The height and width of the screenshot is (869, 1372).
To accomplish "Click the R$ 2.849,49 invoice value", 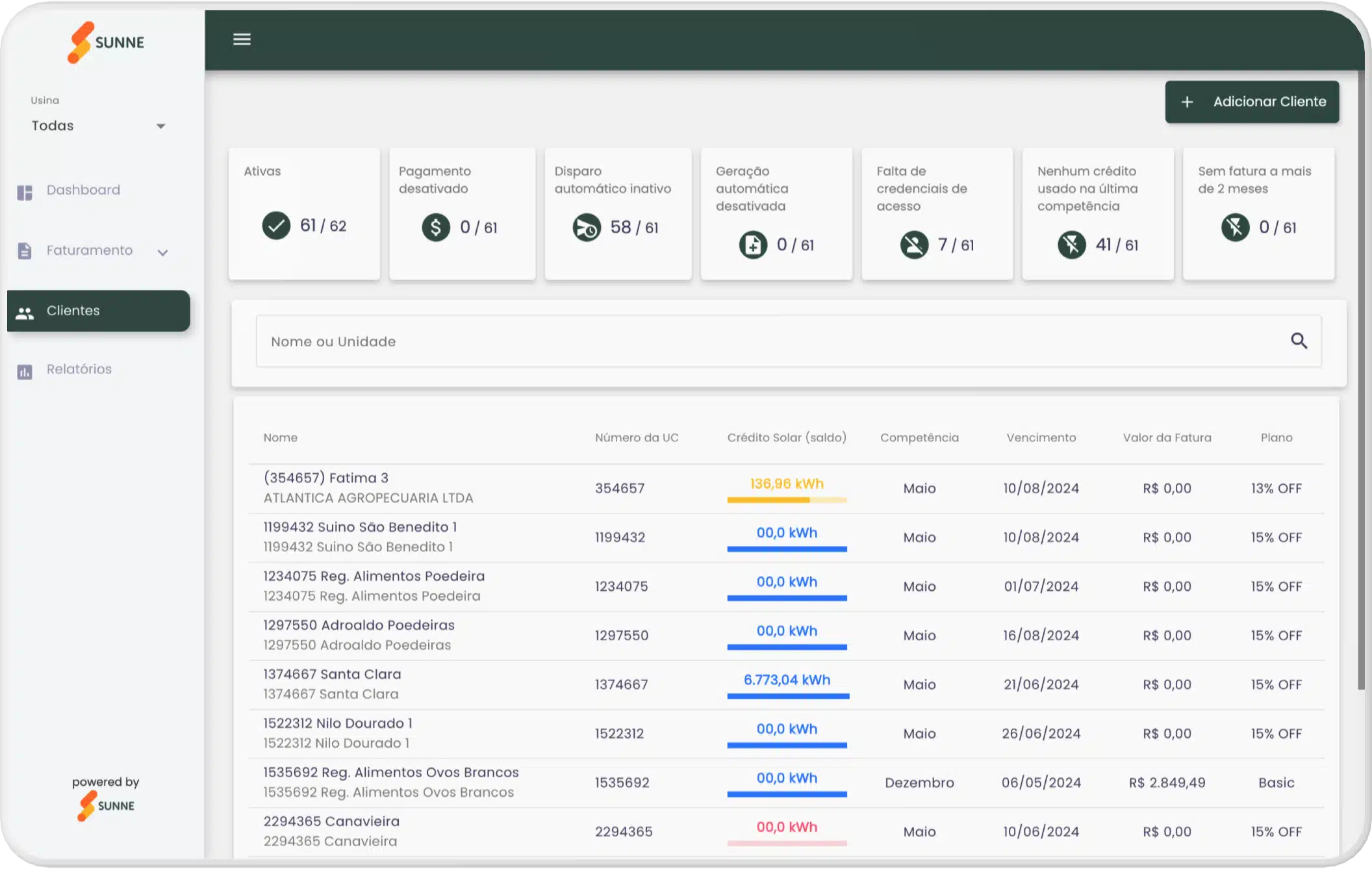I will click(x=1167, y=783).
